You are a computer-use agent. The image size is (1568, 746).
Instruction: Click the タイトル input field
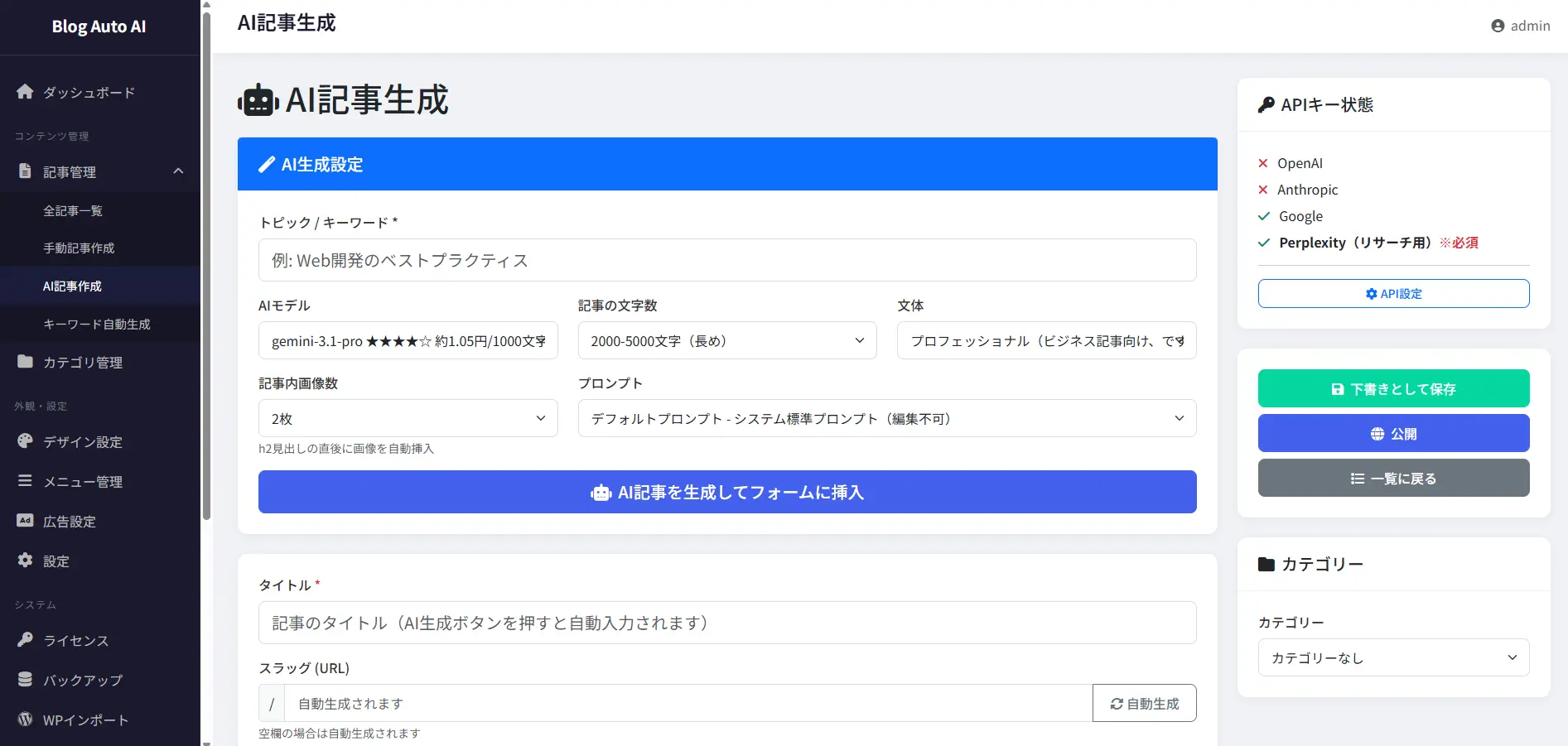(x=727, y=623)
